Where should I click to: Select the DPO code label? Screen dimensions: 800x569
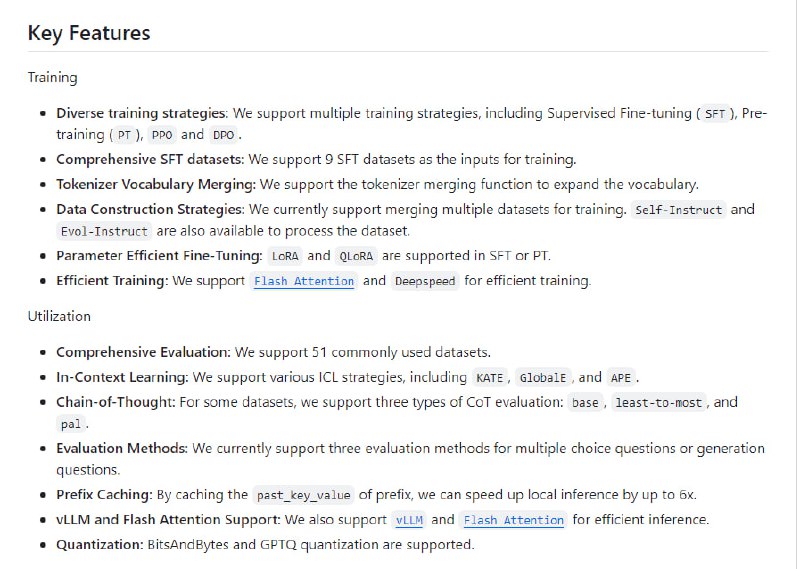223,135
